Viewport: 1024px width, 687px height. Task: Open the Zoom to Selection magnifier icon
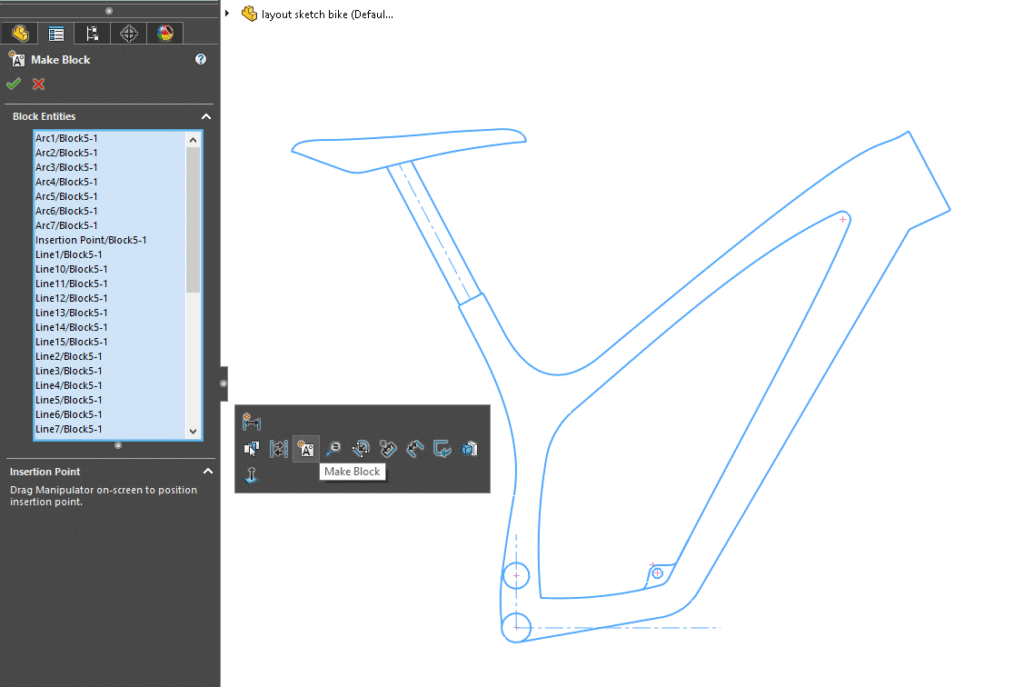point(334,449)
